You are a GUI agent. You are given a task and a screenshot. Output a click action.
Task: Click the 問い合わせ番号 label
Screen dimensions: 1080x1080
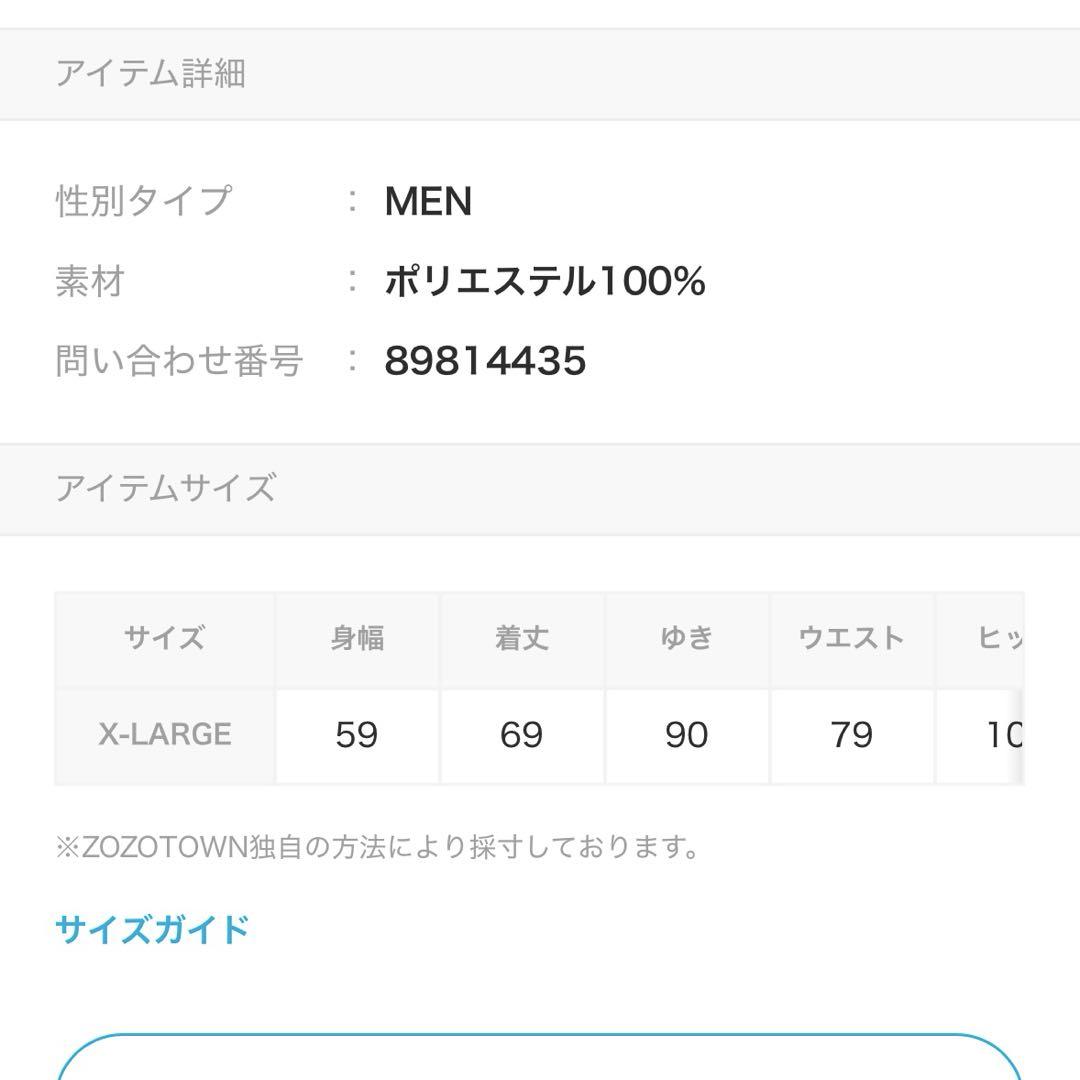[179, 360]
